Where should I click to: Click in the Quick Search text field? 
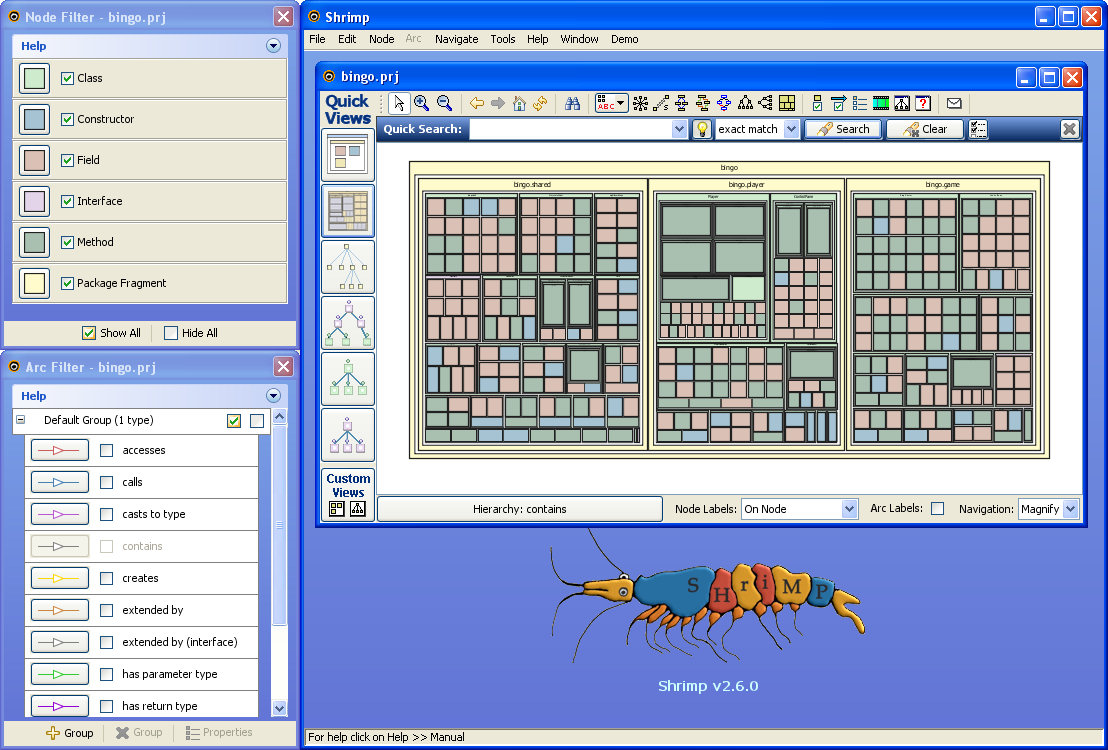(x=570, y=129)
